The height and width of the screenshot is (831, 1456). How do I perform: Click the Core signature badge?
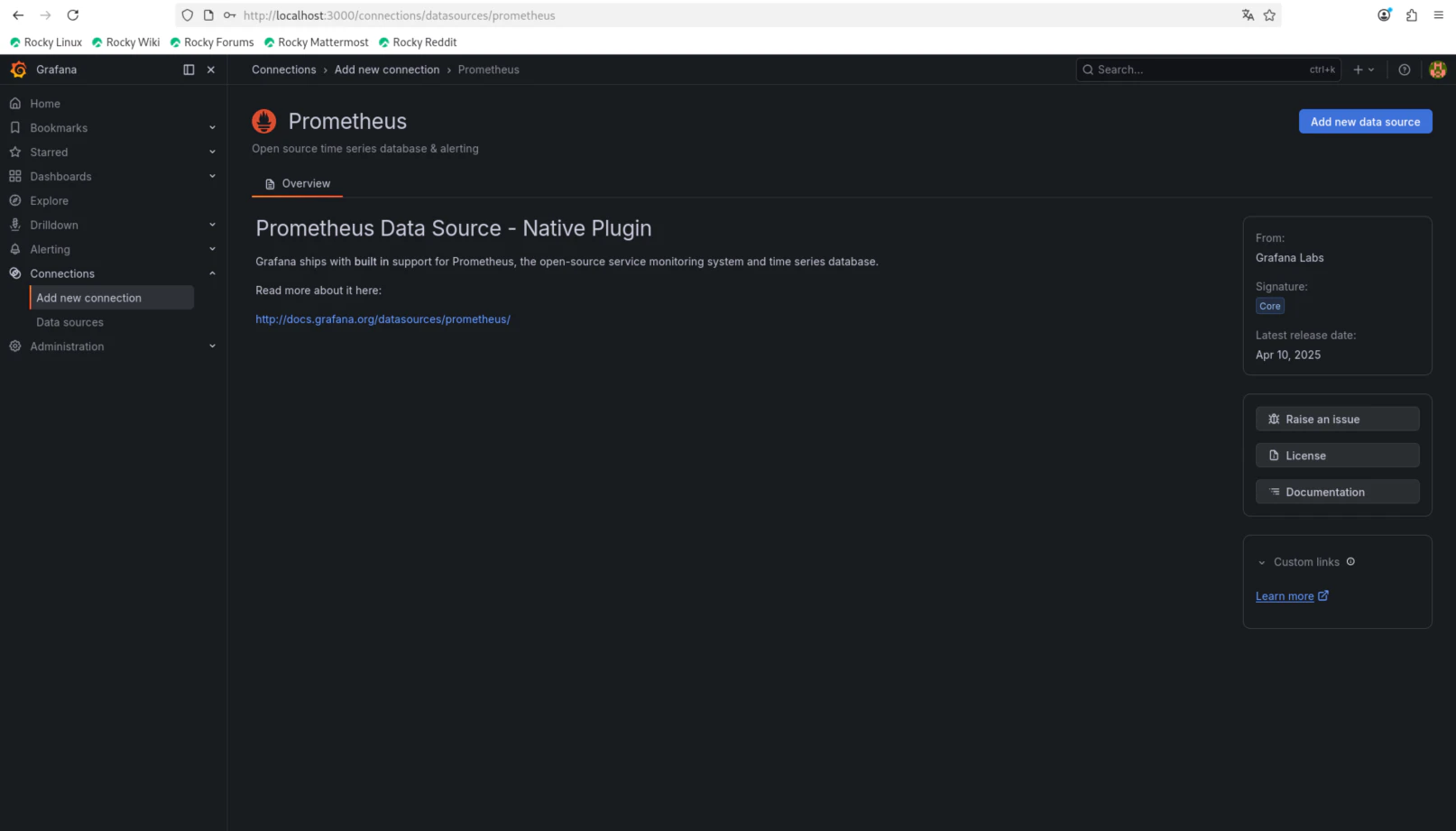[x=1269, y=306]
